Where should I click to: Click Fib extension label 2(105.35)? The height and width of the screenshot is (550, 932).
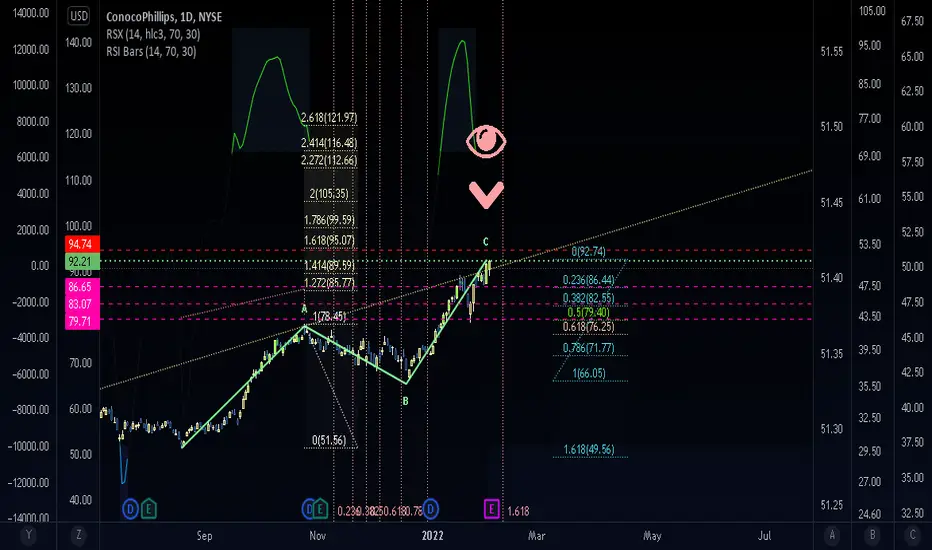(329, 193)
